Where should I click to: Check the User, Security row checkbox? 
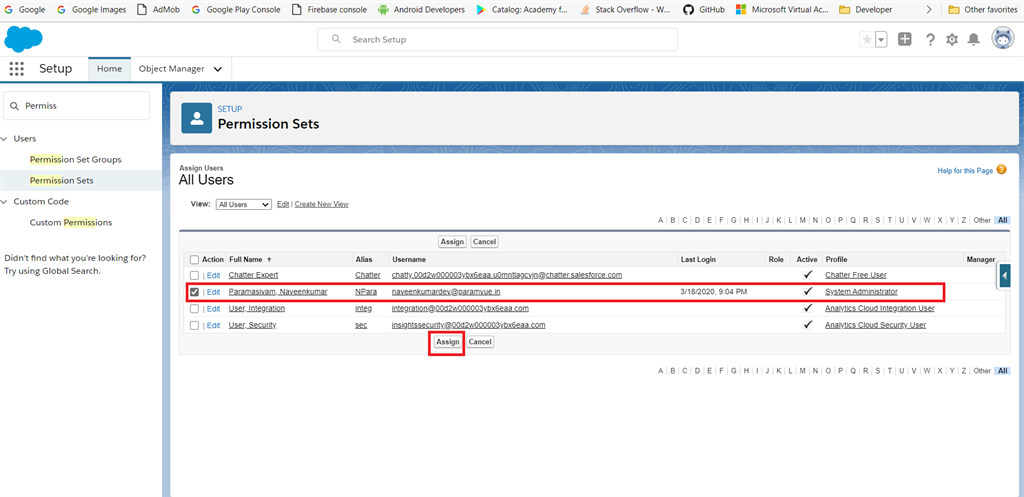coord(194,325)
